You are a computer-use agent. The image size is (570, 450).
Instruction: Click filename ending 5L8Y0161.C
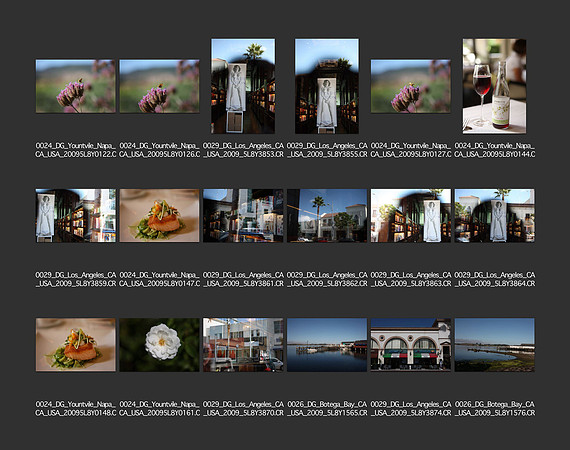click(x=159, y=409)
